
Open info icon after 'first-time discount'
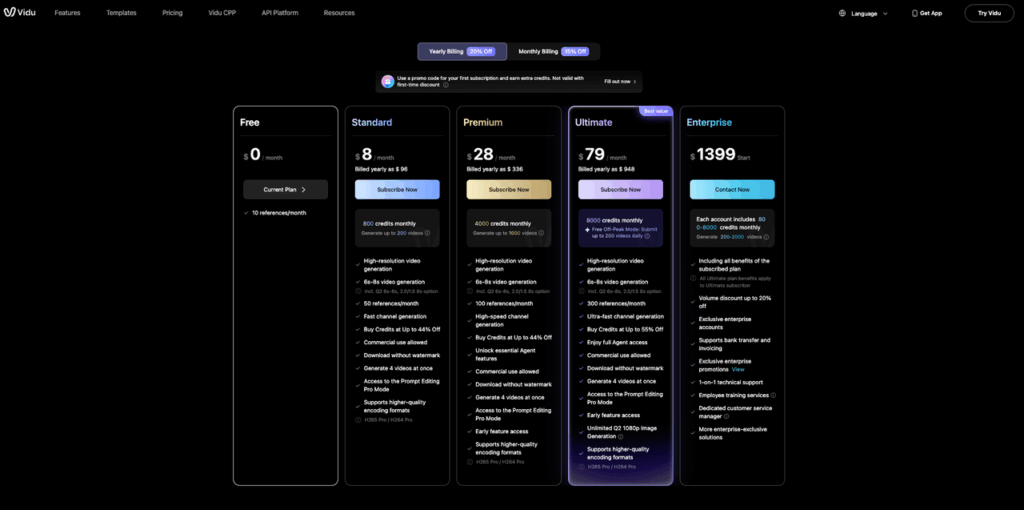click(445, 85)
